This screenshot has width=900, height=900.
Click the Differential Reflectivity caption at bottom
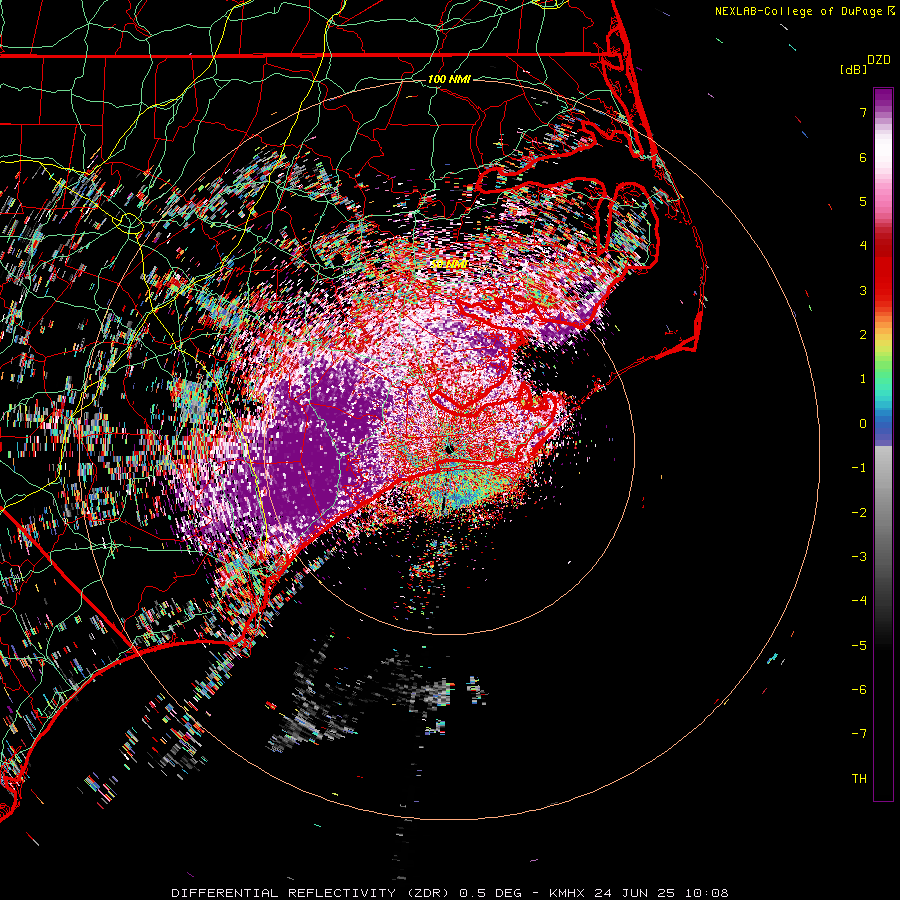click(449, 893)
